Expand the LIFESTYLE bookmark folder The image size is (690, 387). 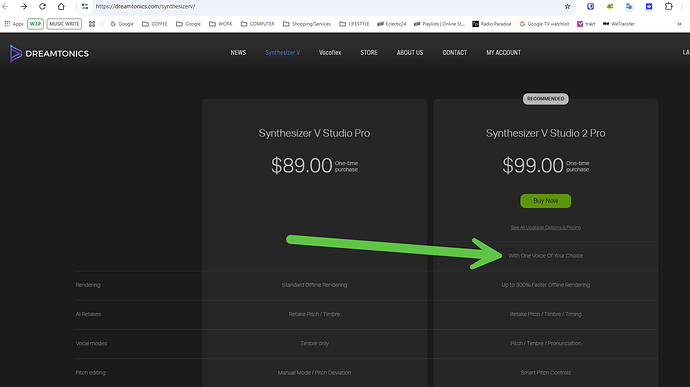(354, 24)
